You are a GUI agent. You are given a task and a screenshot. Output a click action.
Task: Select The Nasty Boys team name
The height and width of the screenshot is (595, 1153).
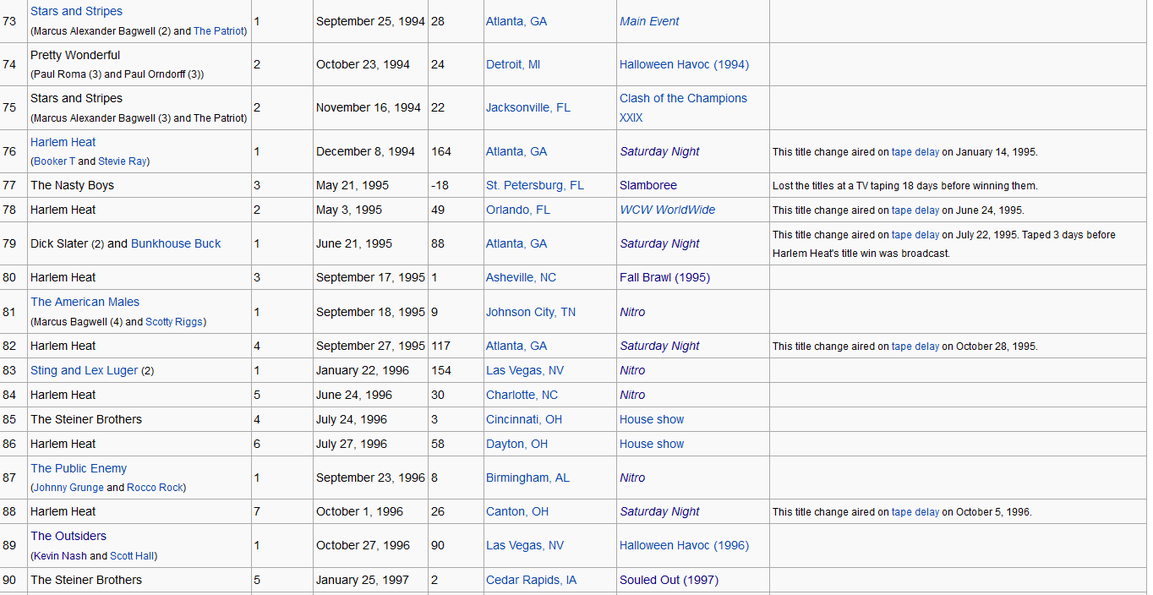click(72, 185)
